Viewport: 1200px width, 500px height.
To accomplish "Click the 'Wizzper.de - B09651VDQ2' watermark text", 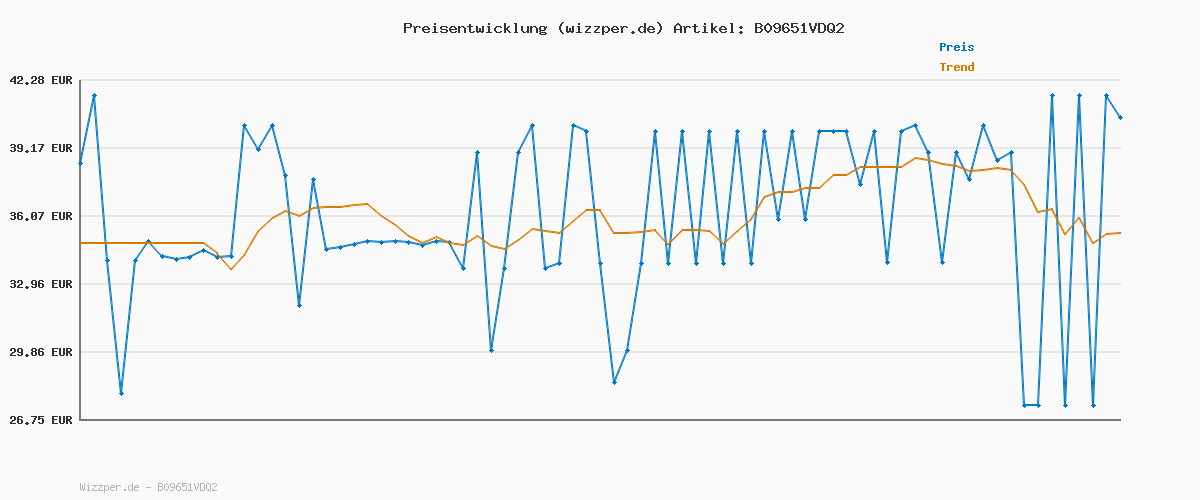I will point(148,487).
